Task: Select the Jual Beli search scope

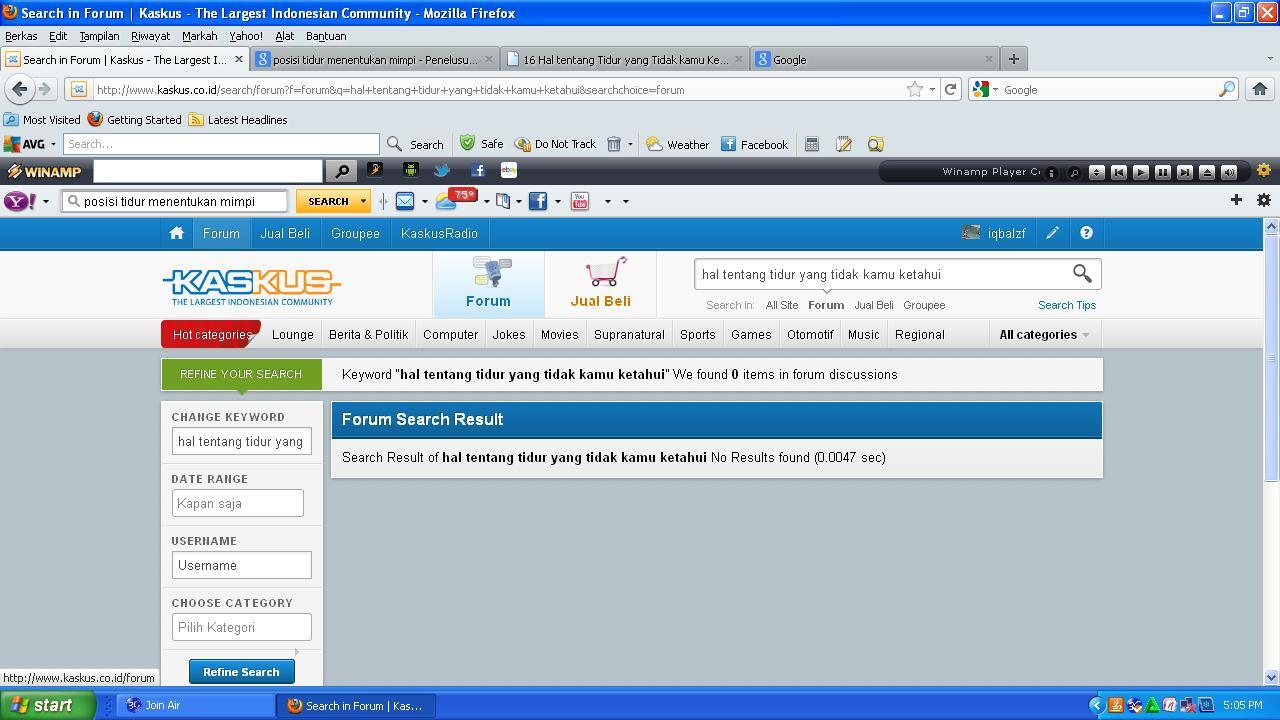Action: [x=873, y=305]
